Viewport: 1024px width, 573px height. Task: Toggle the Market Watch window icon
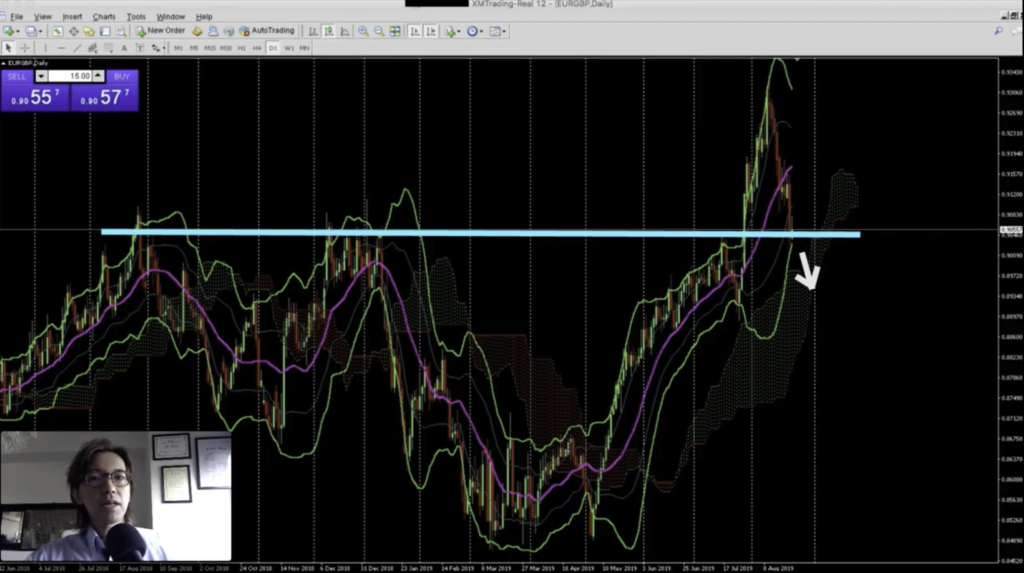tap(57, 31)
